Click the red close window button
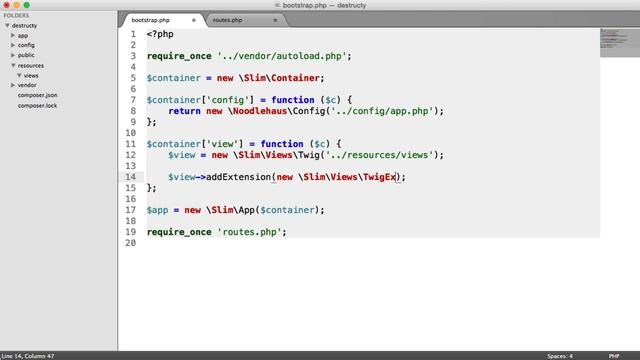Screen dimensions: 640x360 click(x=6, y=5)
